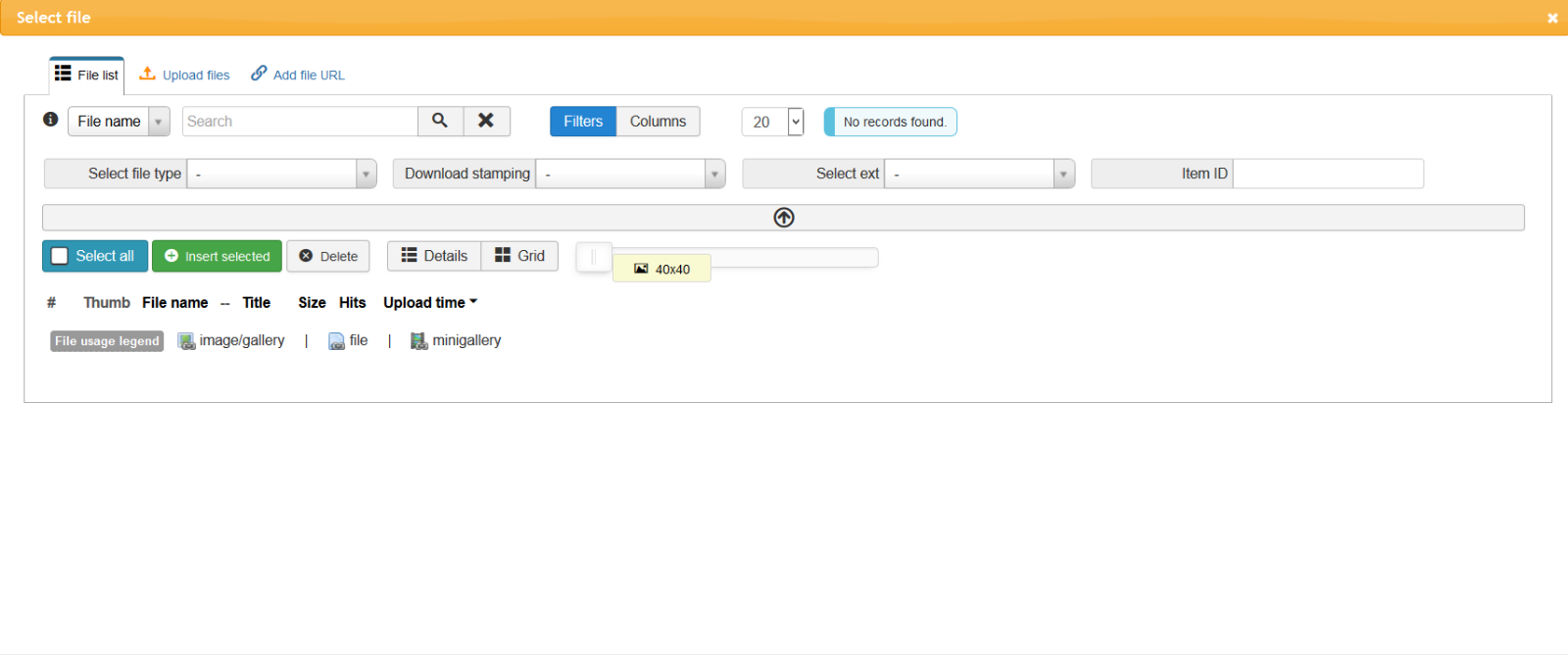Click the image/gallery legend icon

tap(186, 341)
